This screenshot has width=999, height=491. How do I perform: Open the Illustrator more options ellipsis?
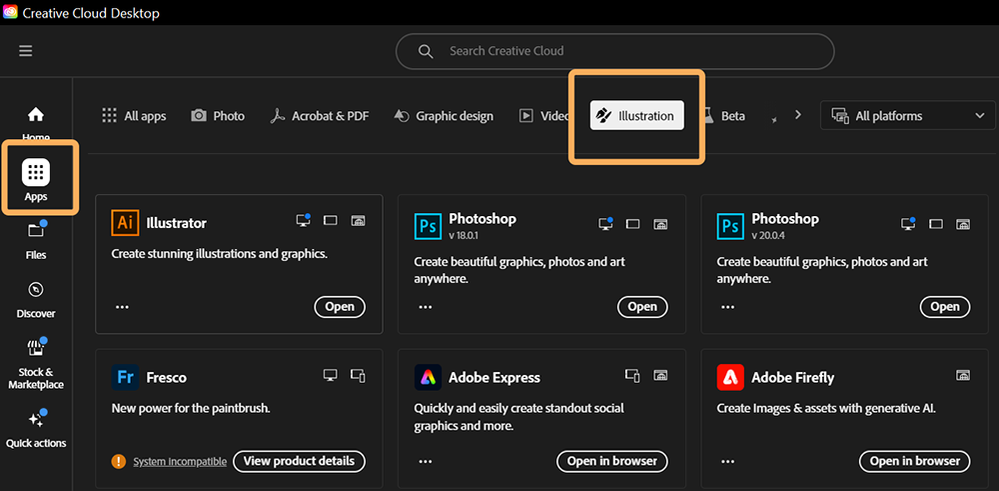pos(122,307)
